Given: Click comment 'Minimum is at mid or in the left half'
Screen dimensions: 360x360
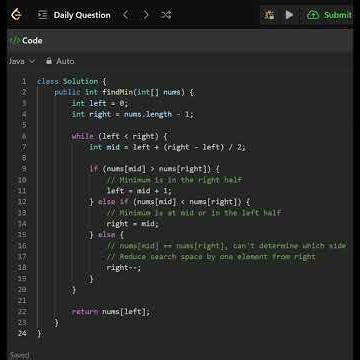Looking at the screenshot, I should (194, 213).
